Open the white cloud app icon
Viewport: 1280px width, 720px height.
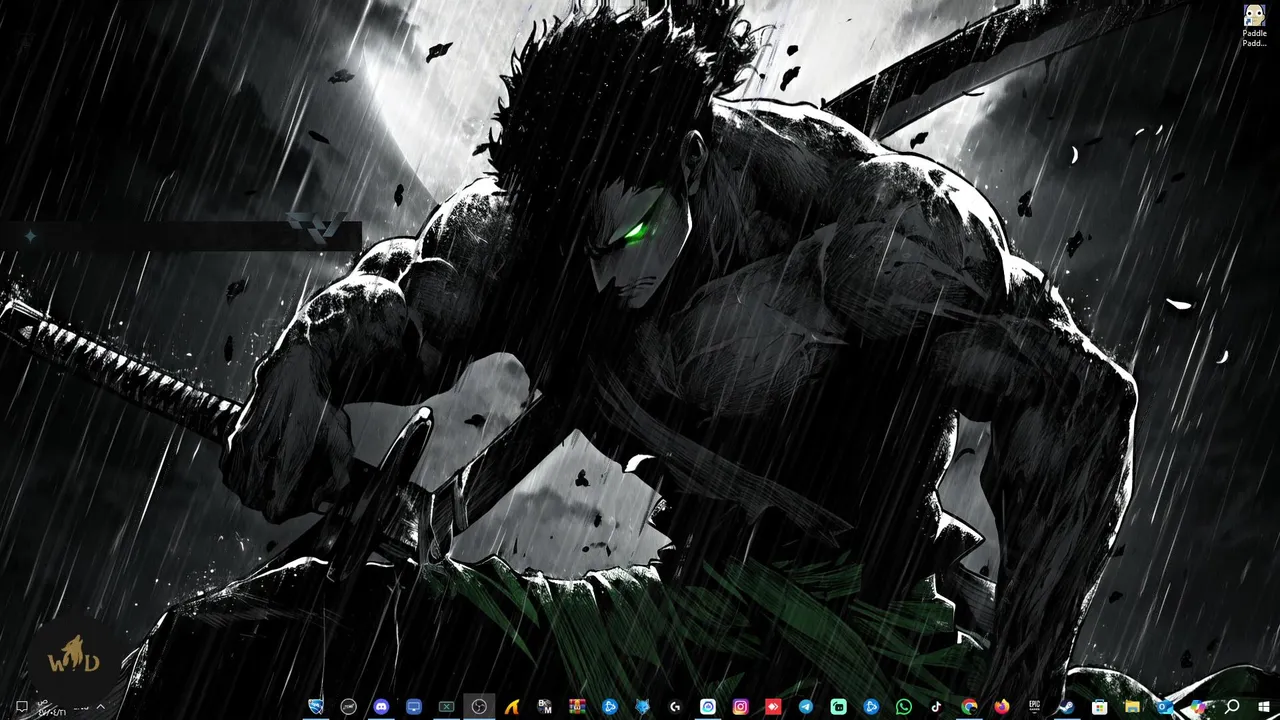(708, 707)
